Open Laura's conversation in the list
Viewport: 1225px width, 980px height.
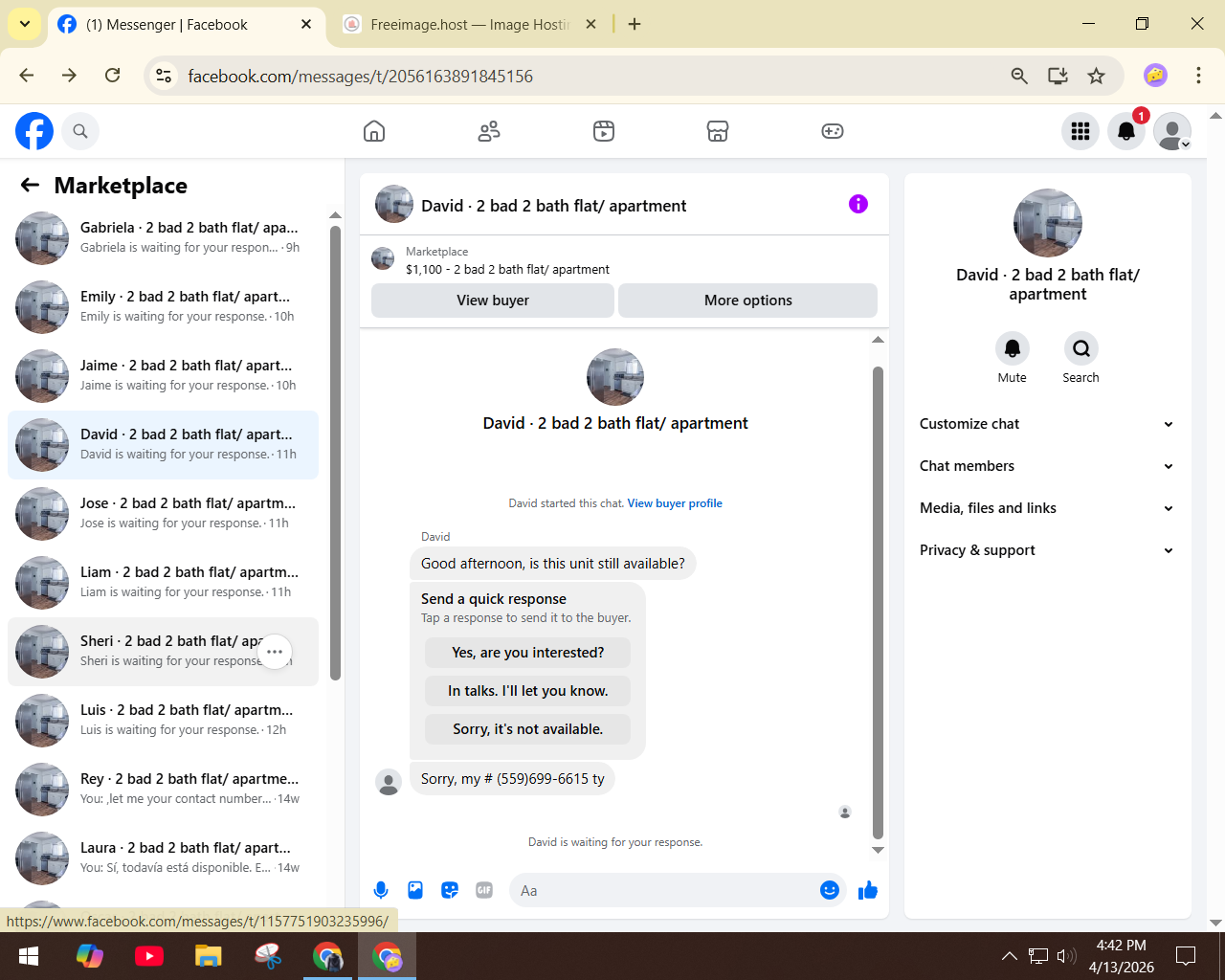point(163,857)
